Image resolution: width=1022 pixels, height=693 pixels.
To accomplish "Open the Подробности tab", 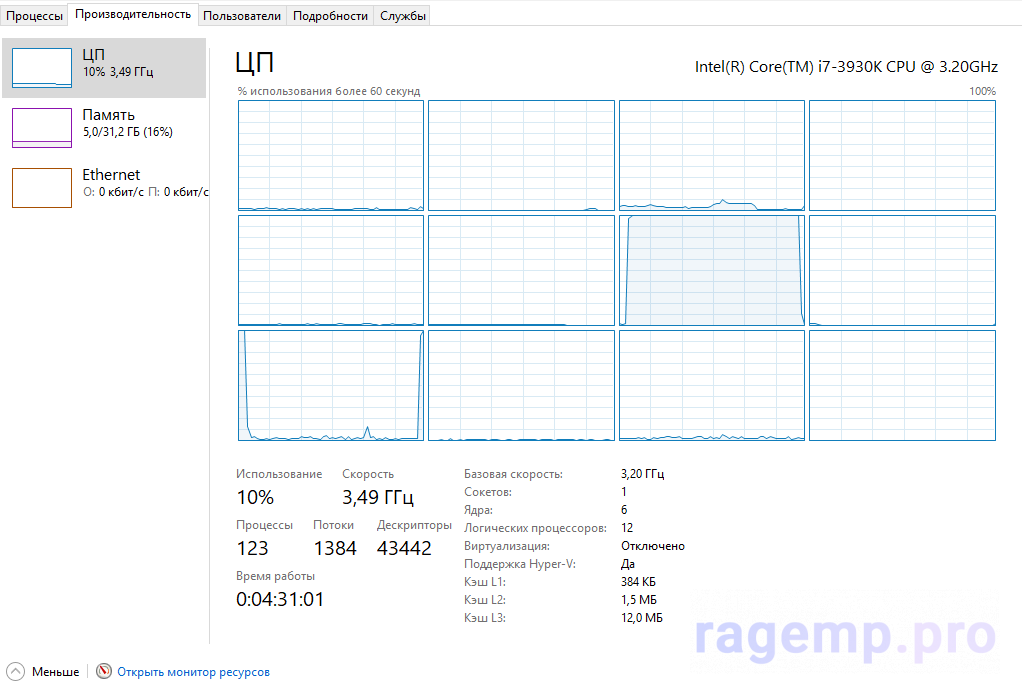I will pyautogui.click(x=330, y=16).
